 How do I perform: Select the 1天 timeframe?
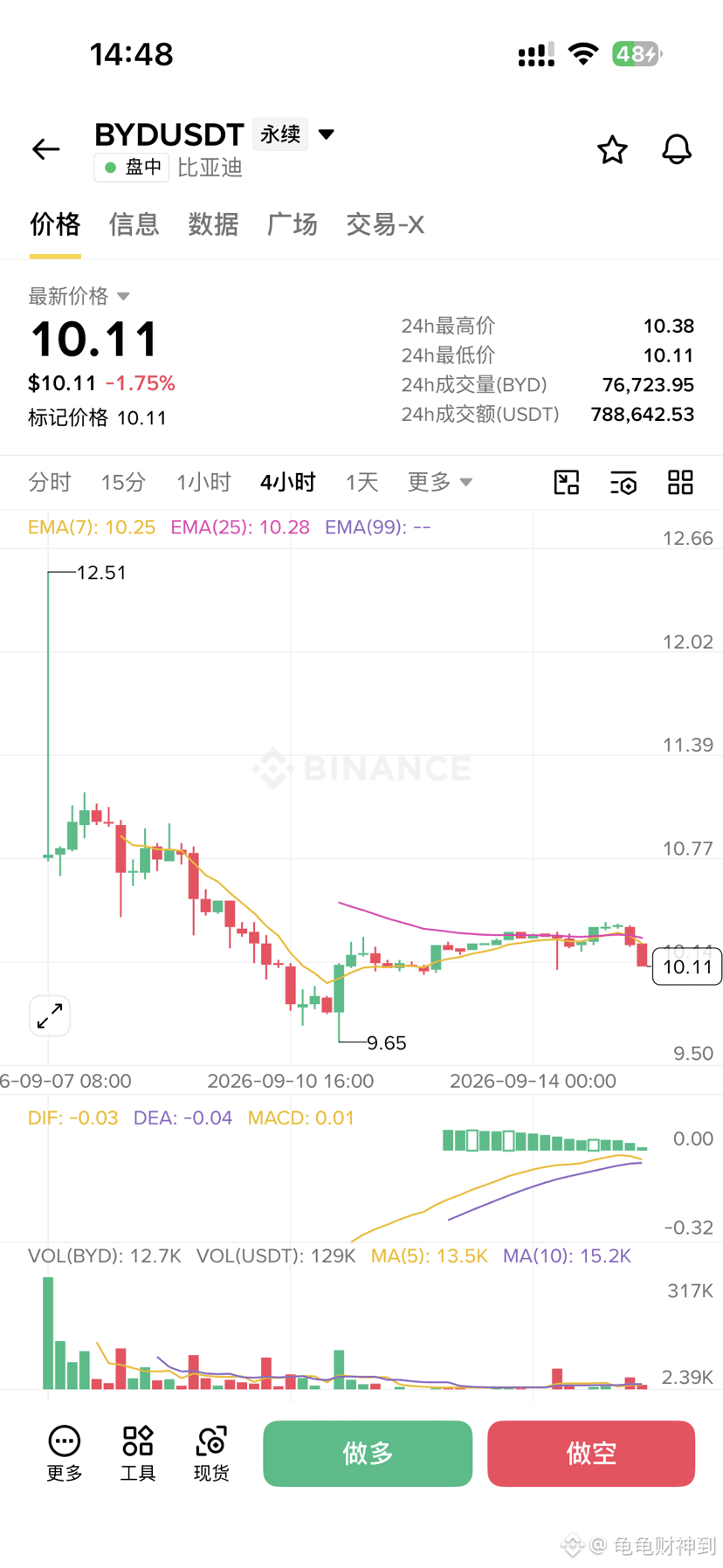coord(361,482)
